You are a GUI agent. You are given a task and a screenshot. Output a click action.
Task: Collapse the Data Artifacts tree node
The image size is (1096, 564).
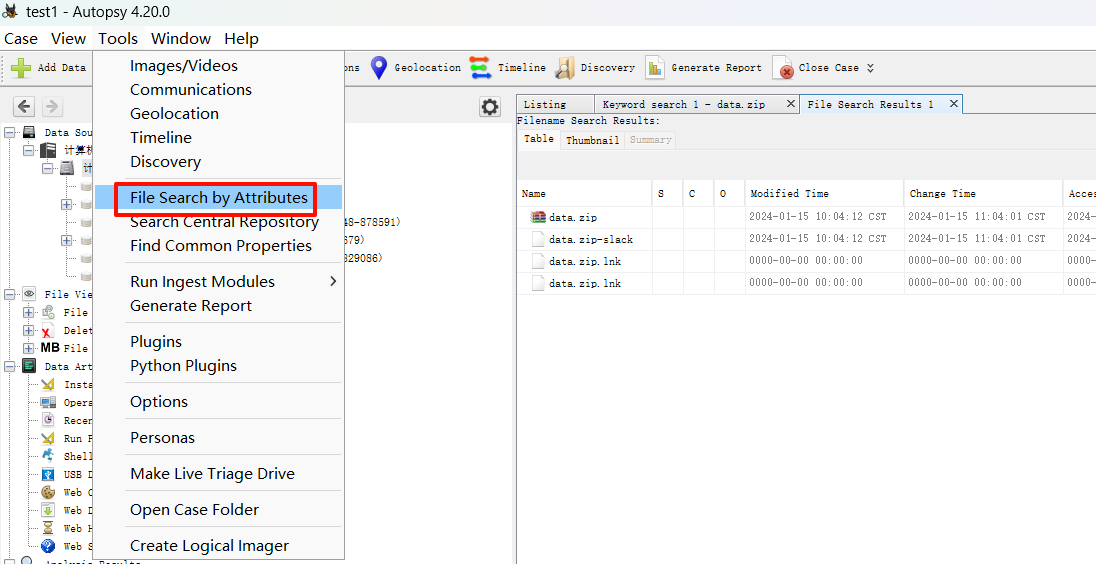(x=9, y=366)
